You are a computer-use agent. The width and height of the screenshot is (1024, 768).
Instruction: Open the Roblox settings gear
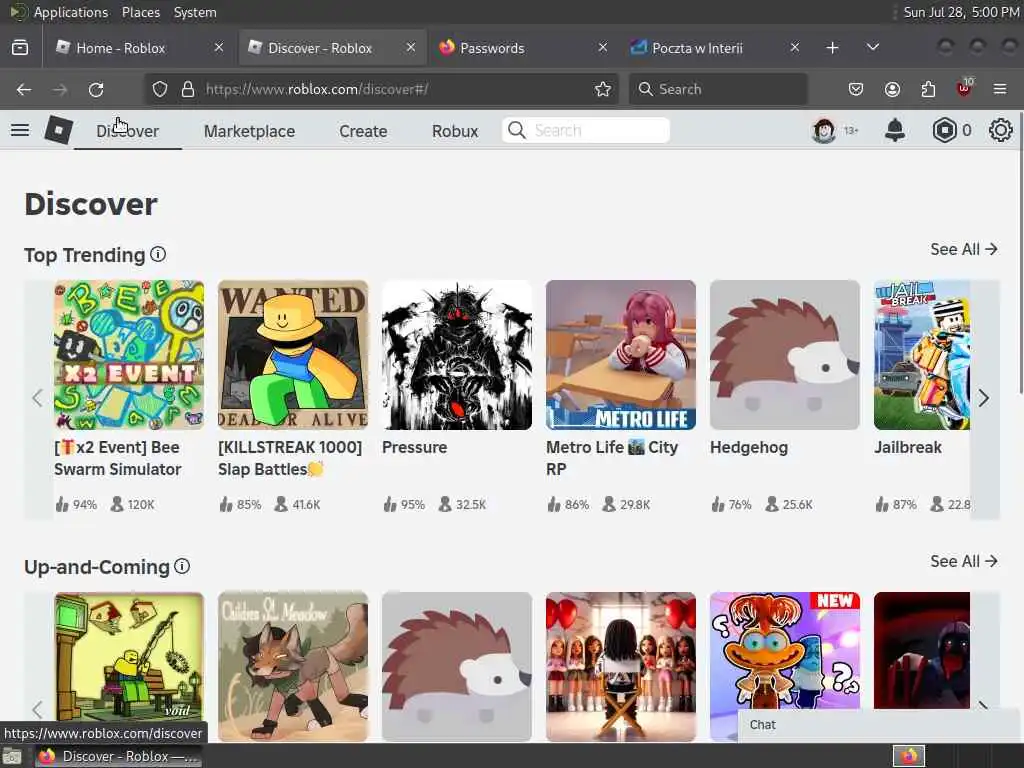point(1000,131)
